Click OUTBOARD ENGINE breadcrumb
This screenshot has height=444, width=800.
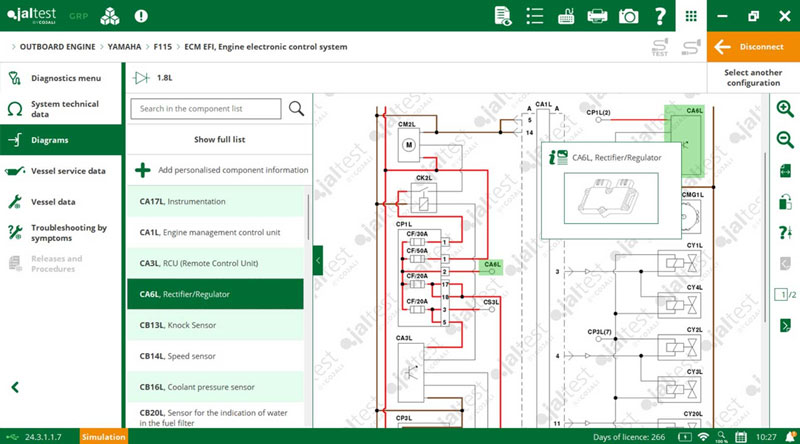pyautogui.click(x=57, y=46)
